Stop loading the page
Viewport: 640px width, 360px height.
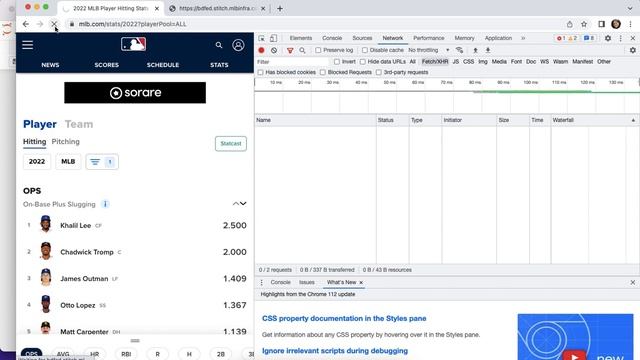(54, 24)
